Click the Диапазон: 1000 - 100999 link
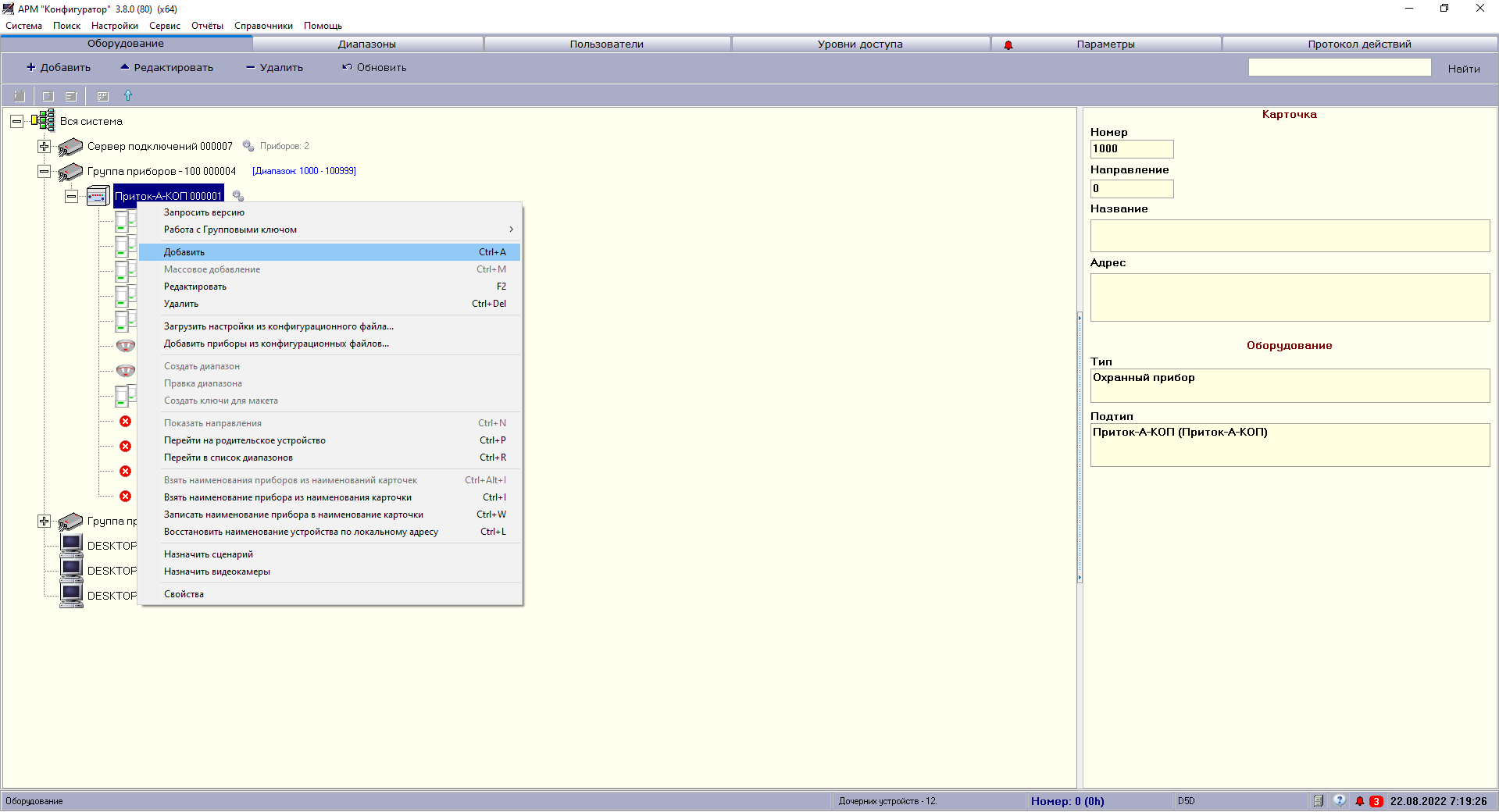The image size is (1499, 812). tap(304, 171)
